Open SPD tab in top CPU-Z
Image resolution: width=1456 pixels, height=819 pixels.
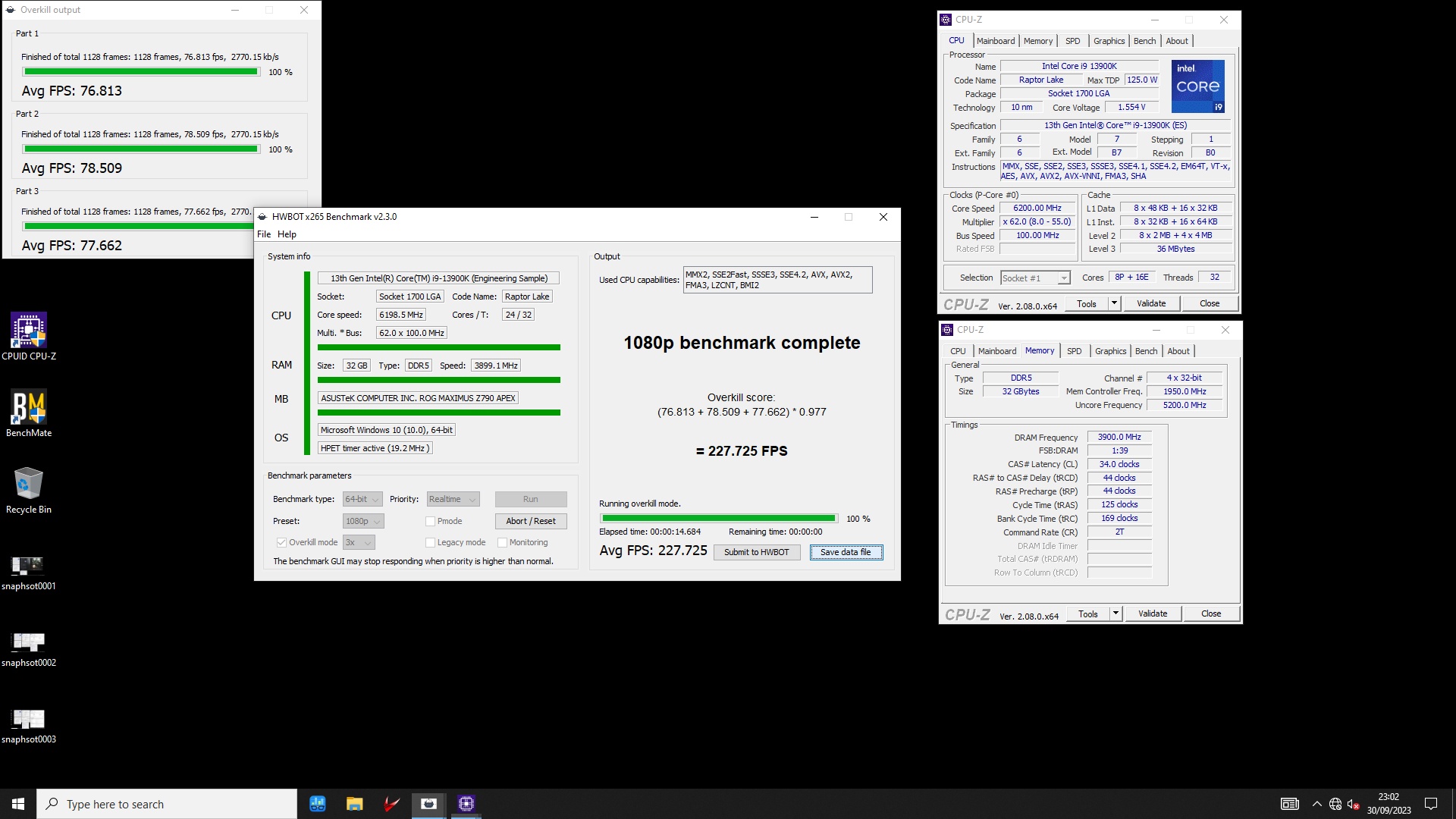tap(1072, 41)
